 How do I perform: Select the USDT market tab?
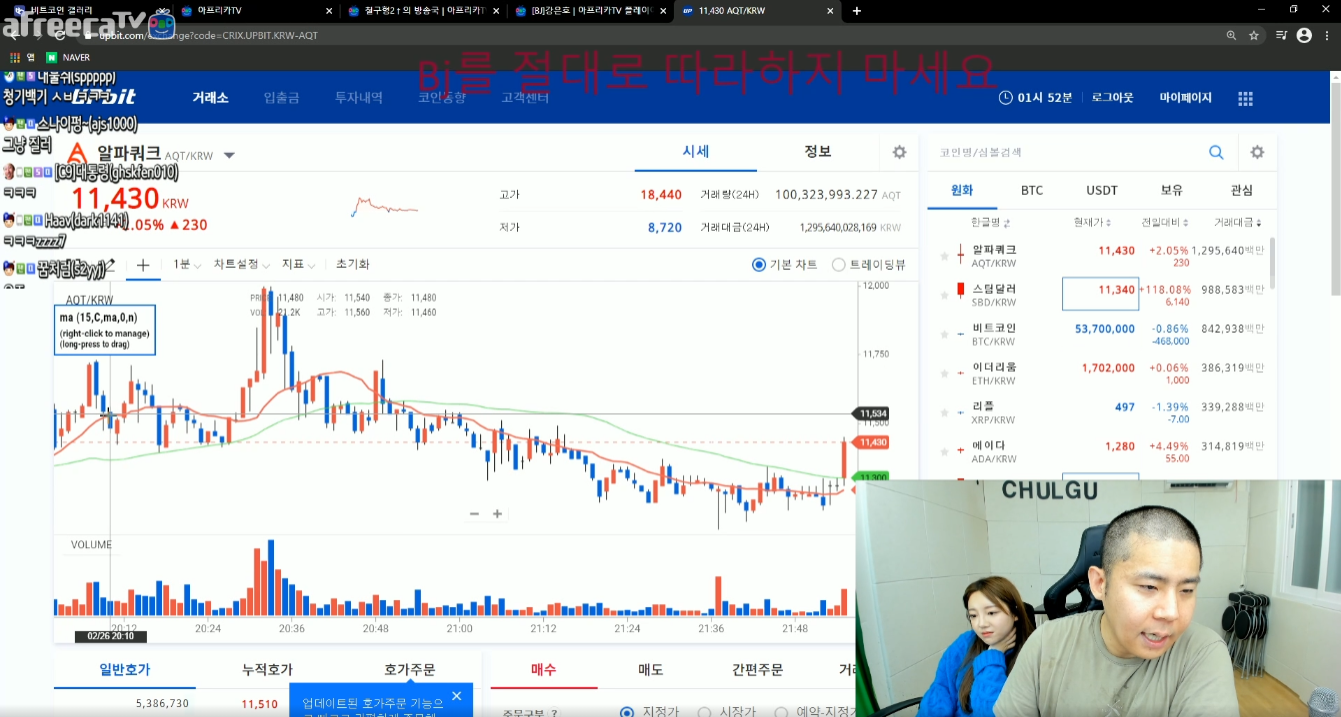pyautogui.click(x=1102, y=190)
